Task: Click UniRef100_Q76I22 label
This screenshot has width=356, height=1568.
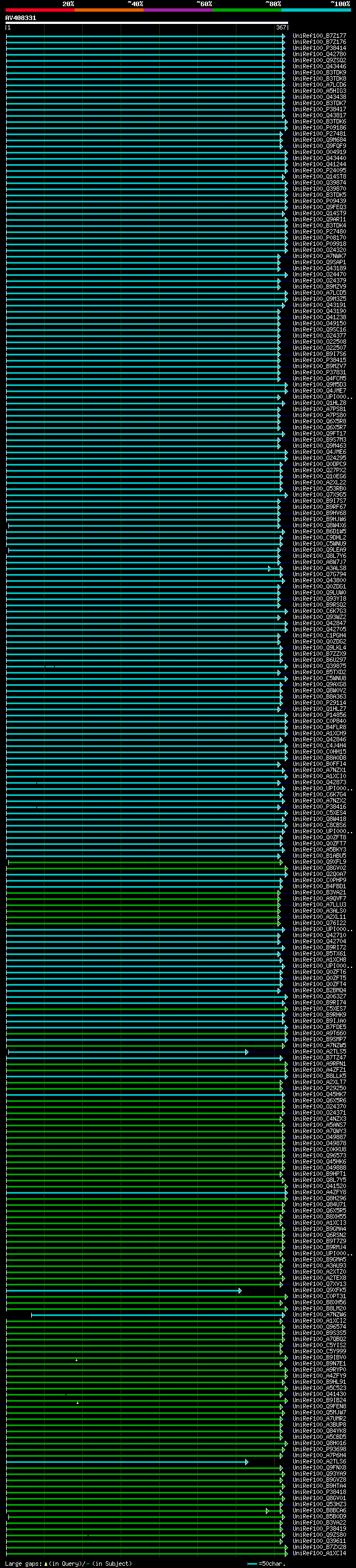Action: 319,923
